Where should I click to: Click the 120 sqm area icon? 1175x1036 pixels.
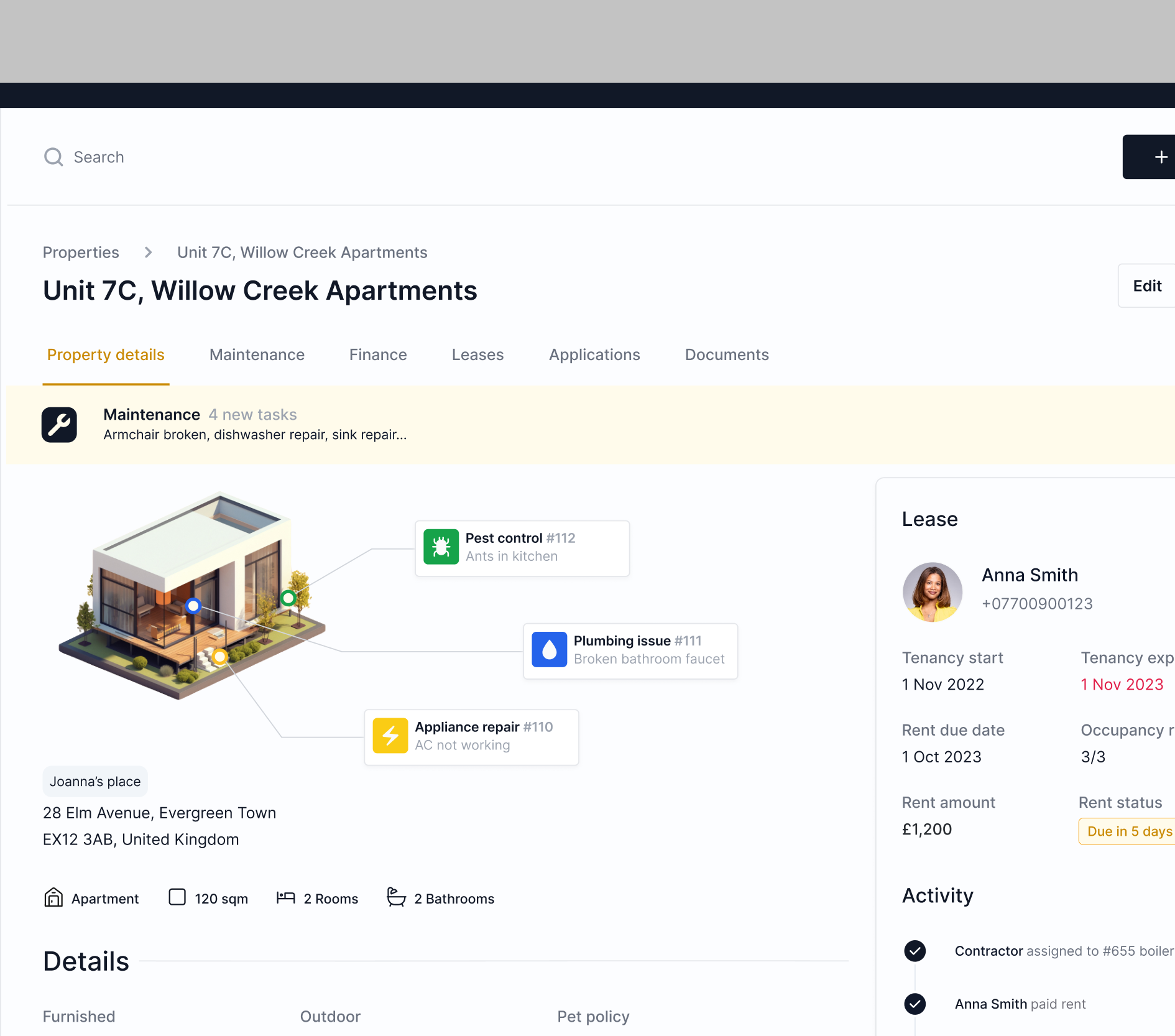click(x=177, y=897)
